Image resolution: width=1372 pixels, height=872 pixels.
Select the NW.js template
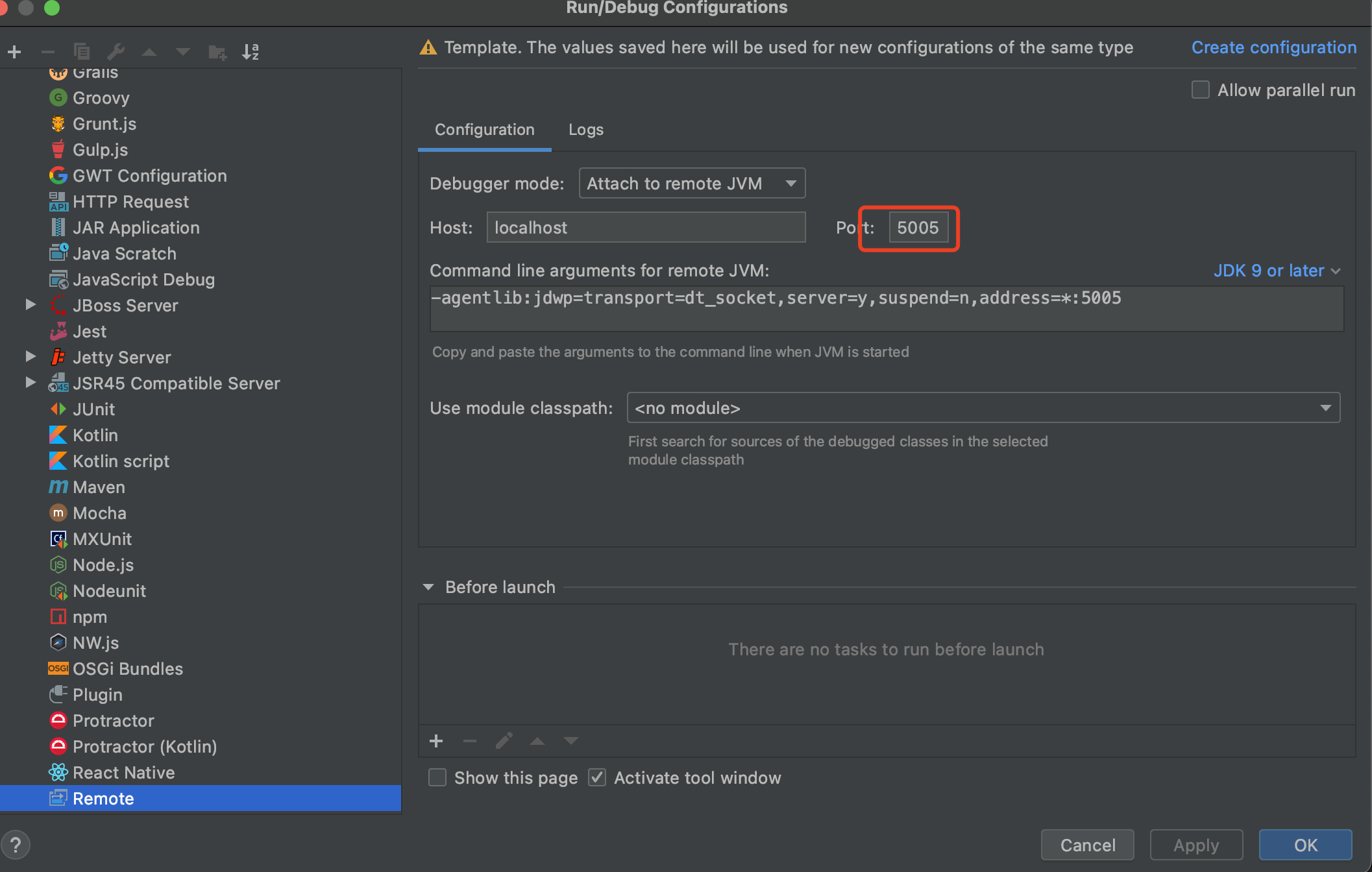(95, 643)
